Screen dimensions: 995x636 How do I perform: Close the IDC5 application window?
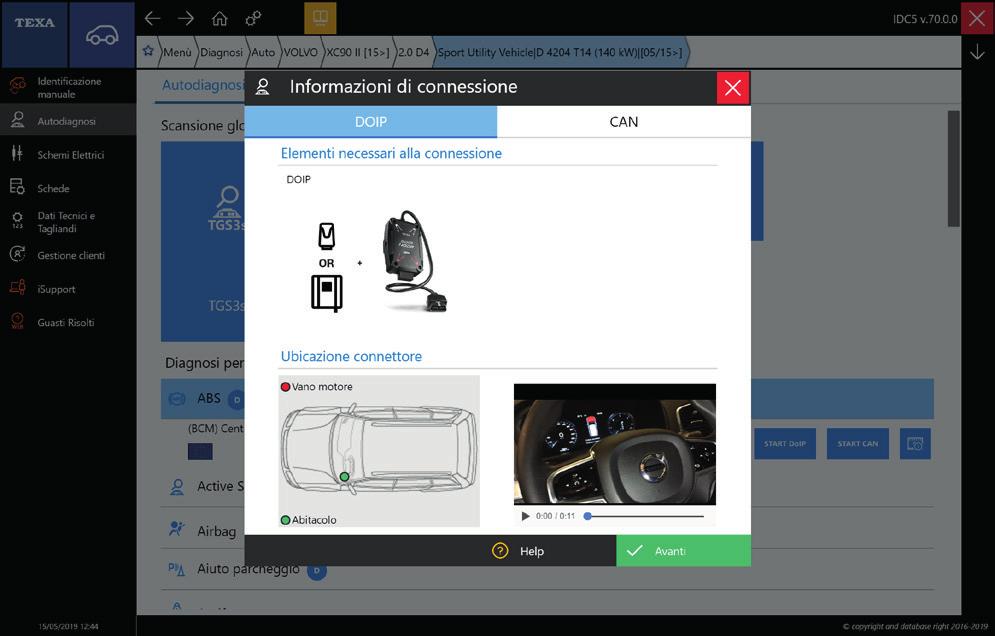point(977,18)
